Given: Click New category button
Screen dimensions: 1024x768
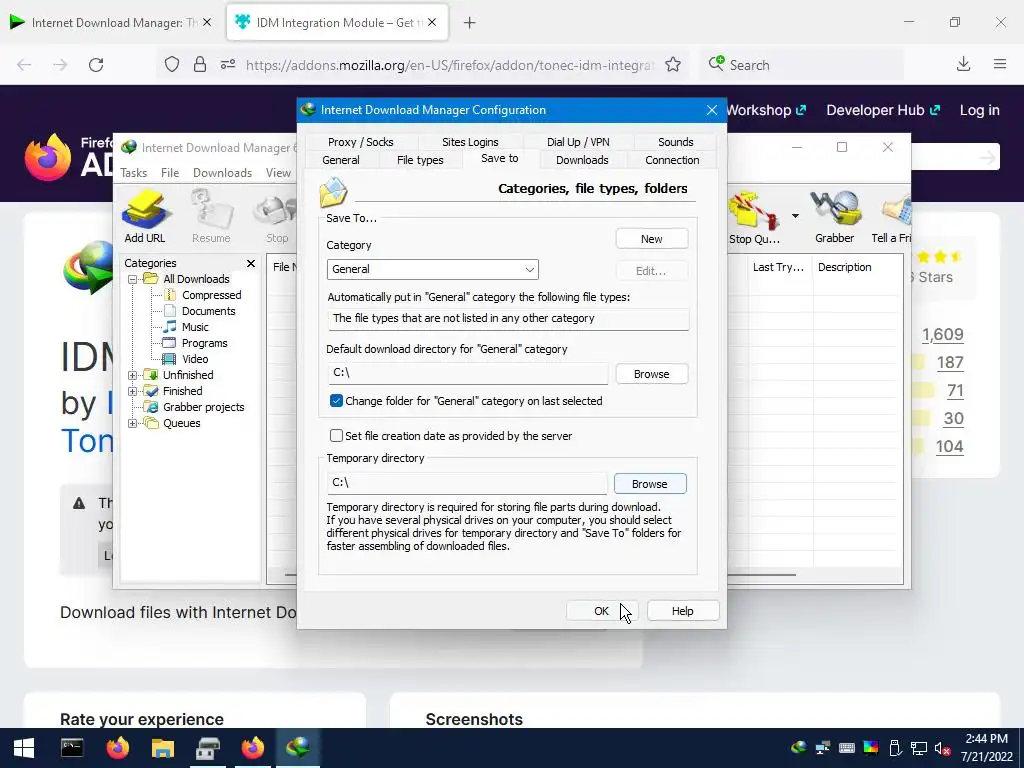Looking at the screenshot, I should (652, 239).
